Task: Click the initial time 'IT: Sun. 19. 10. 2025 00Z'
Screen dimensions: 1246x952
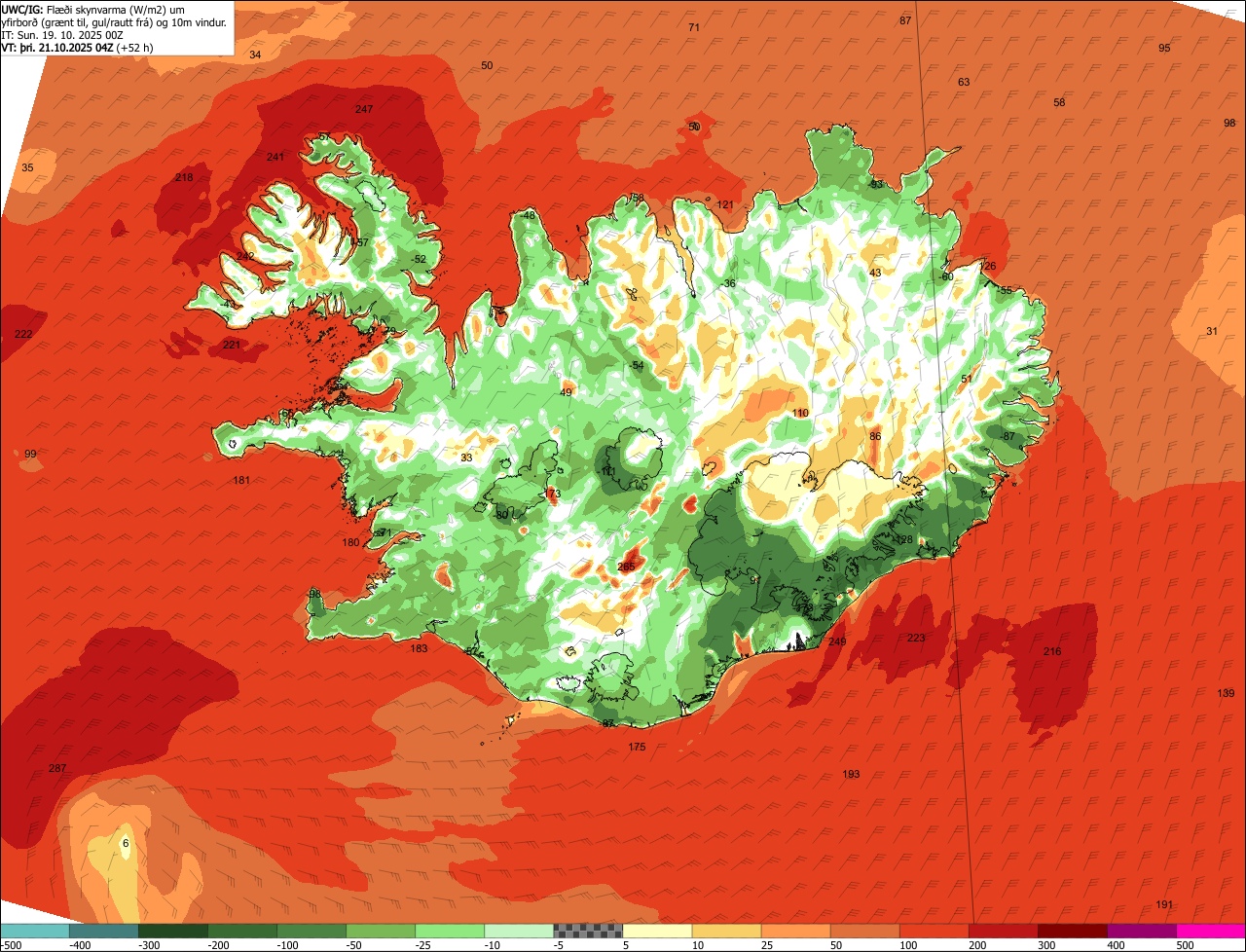Action: [x=62, y=34]
